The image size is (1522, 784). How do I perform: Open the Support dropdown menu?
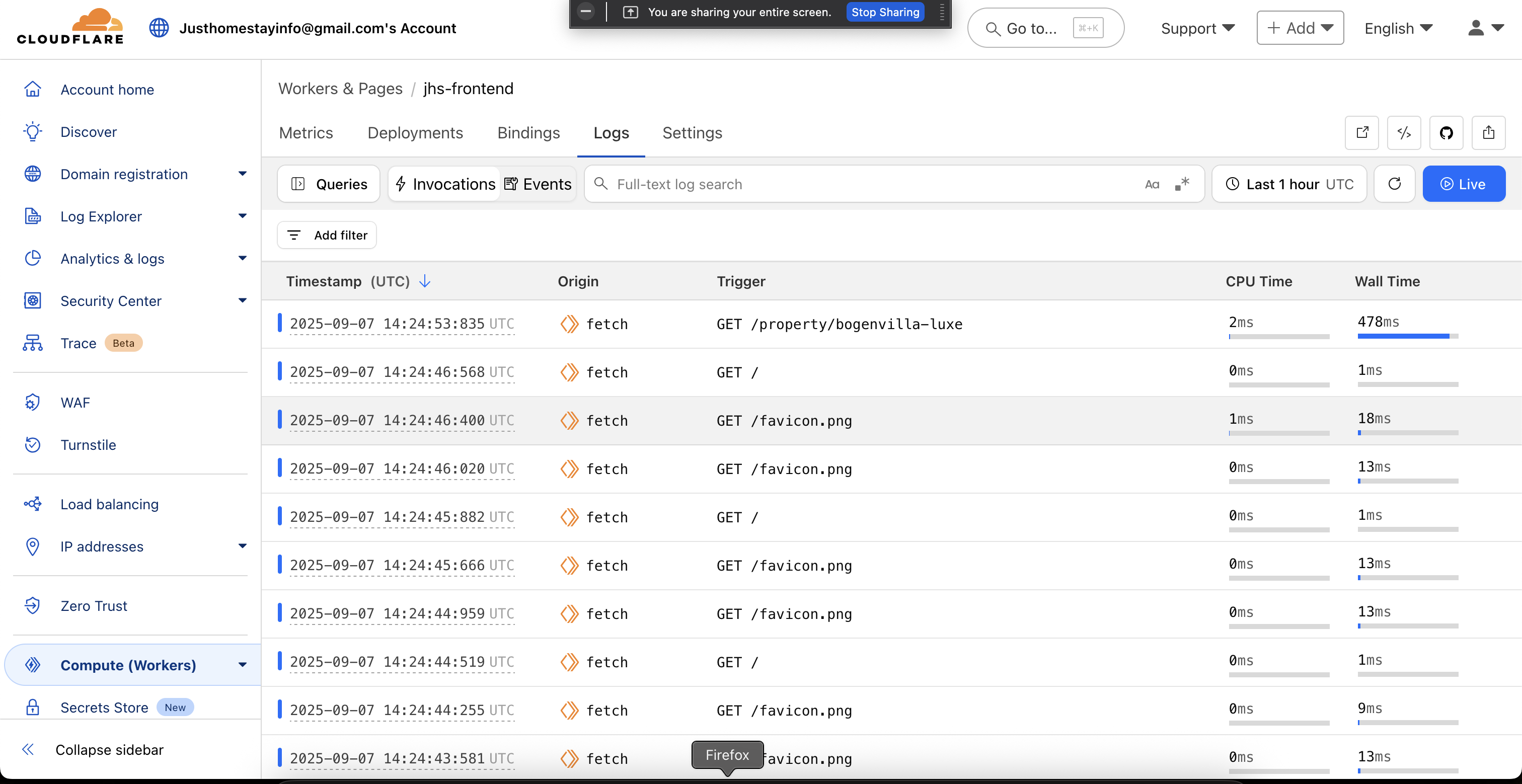1197,28
